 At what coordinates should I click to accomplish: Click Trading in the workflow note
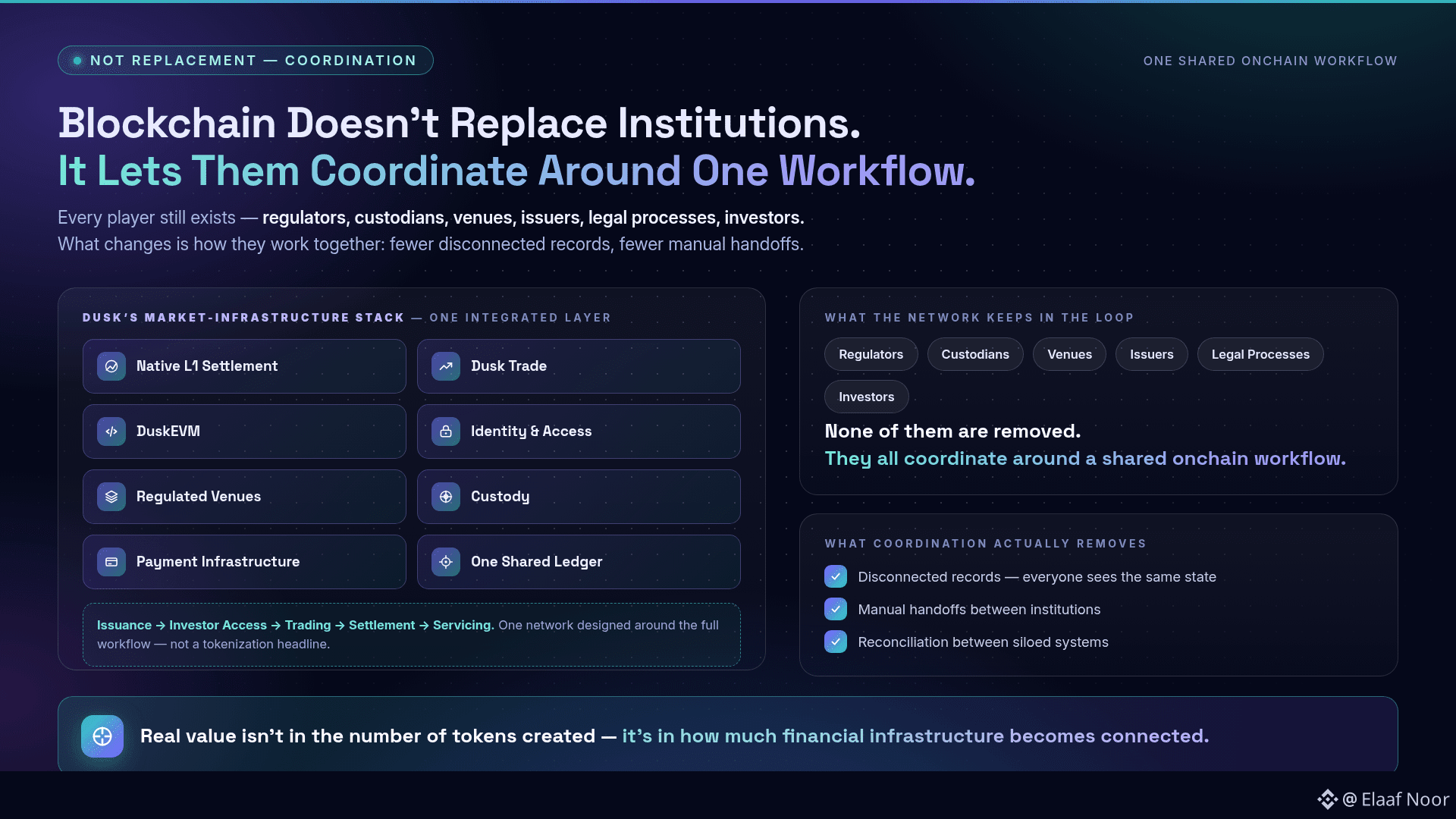click(x=308, y=625)
